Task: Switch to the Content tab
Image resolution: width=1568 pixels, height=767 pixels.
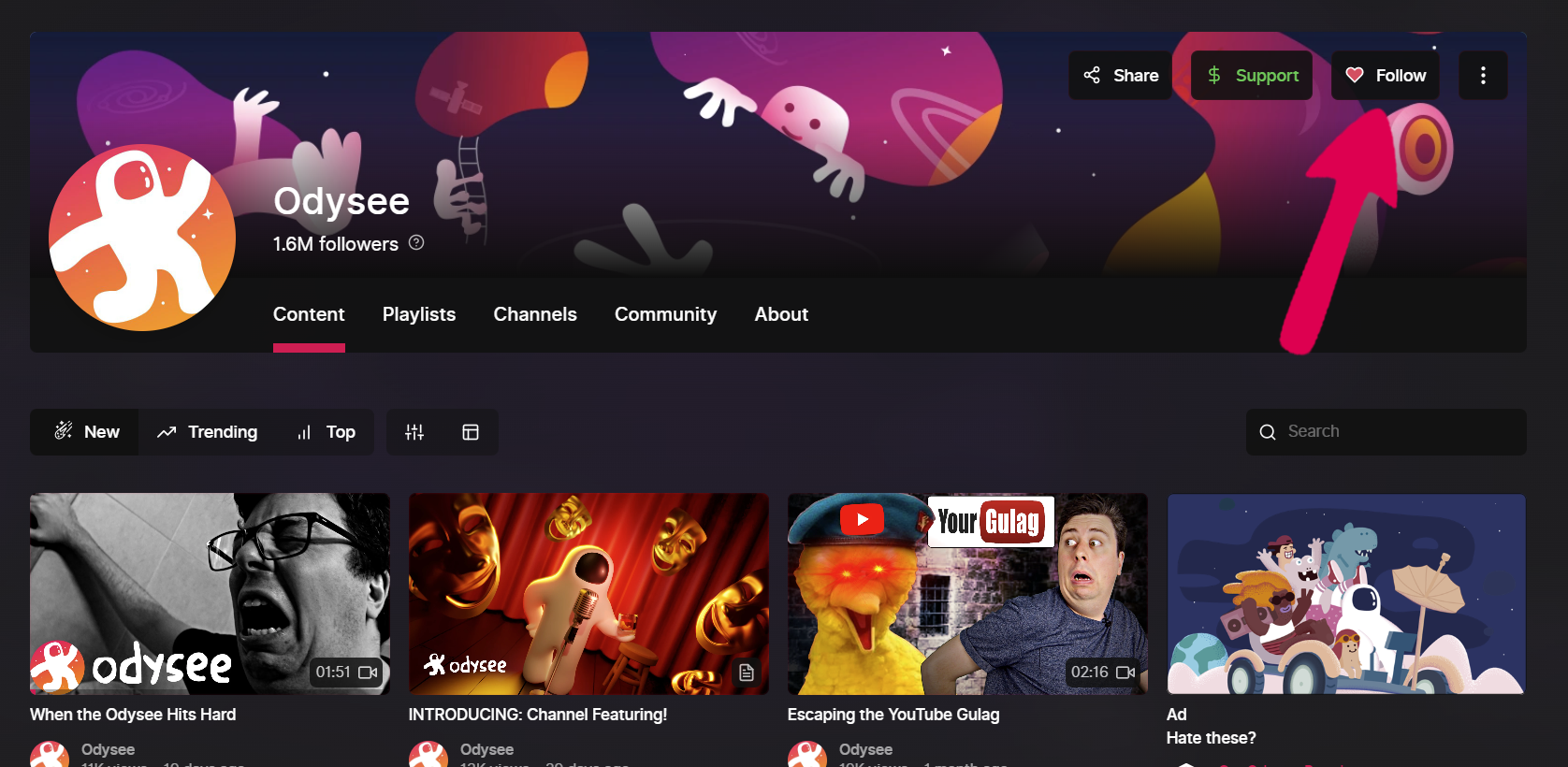Action: (x=309, y=314)
